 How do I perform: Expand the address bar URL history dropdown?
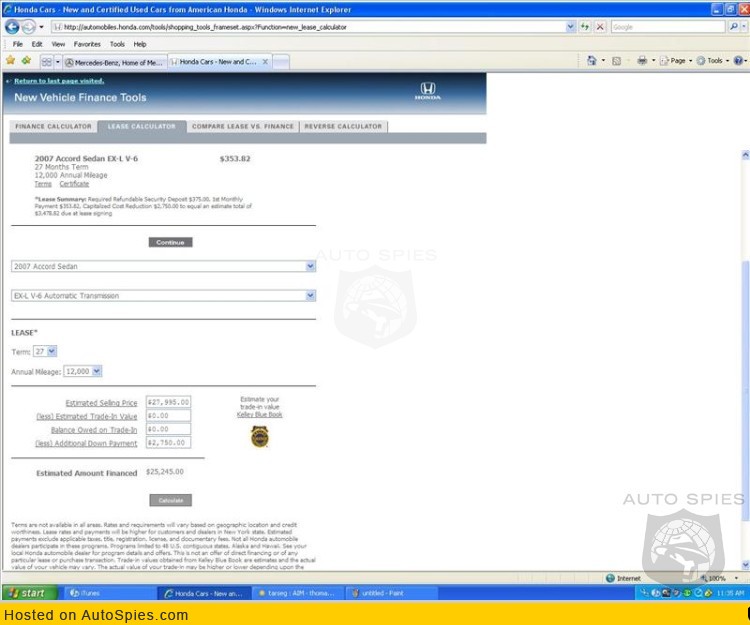pyautogui.click(x=570, y=27)
